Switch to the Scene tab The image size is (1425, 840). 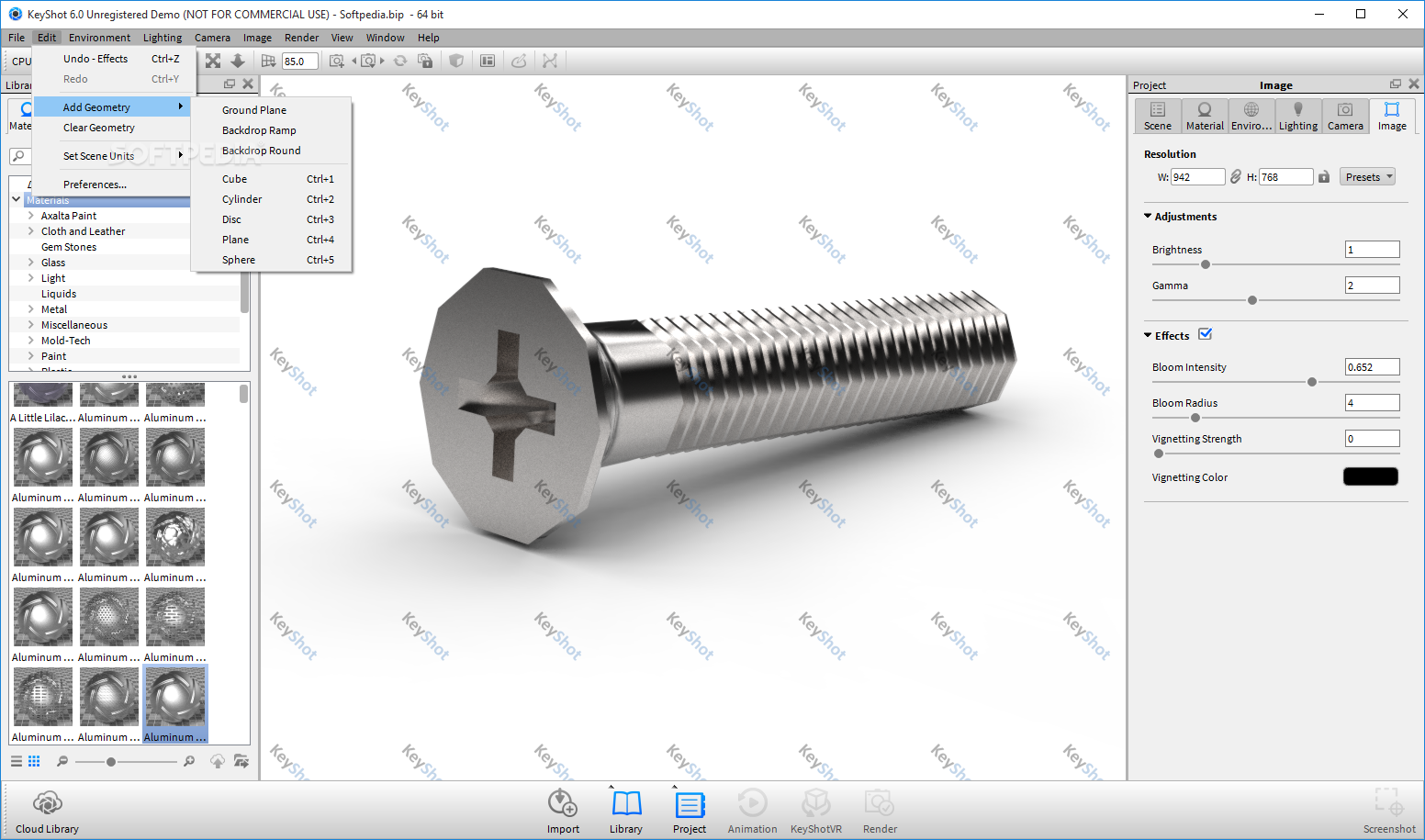pos(1158,117)
